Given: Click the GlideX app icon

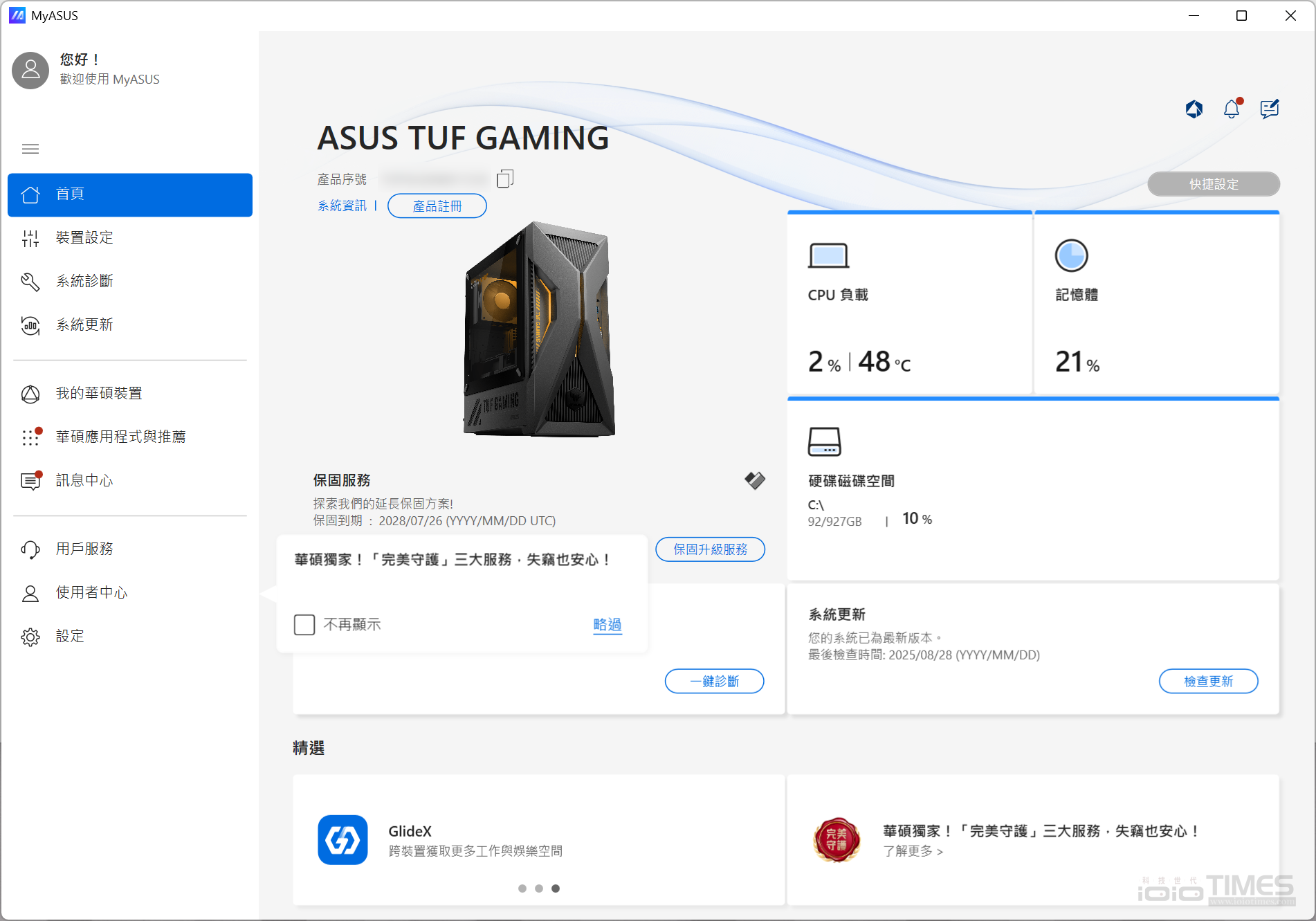Looking at the screenshot, I should click(342, 840).
